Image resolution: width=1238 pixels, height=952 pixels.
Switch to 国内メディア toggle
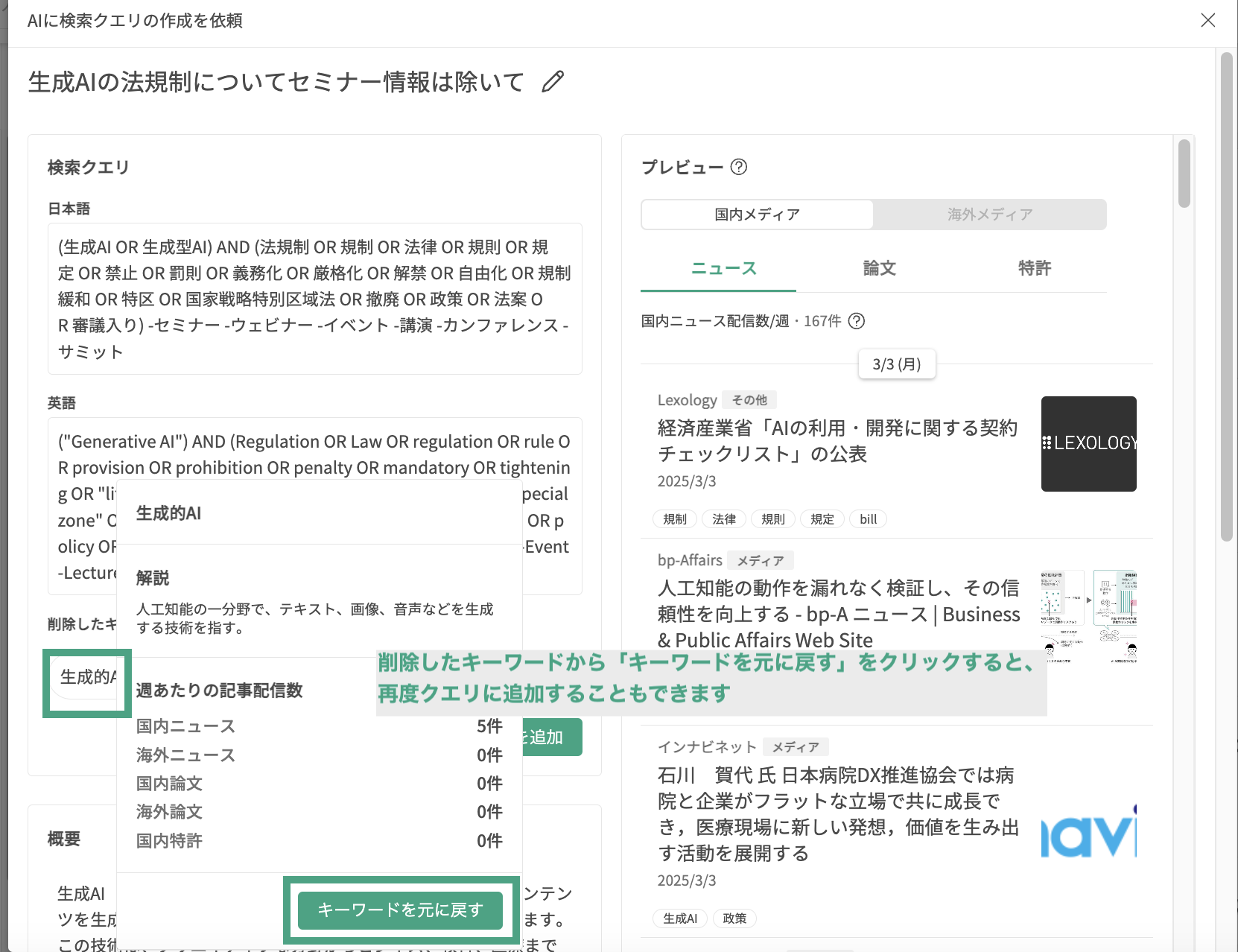tap(757, 215)
